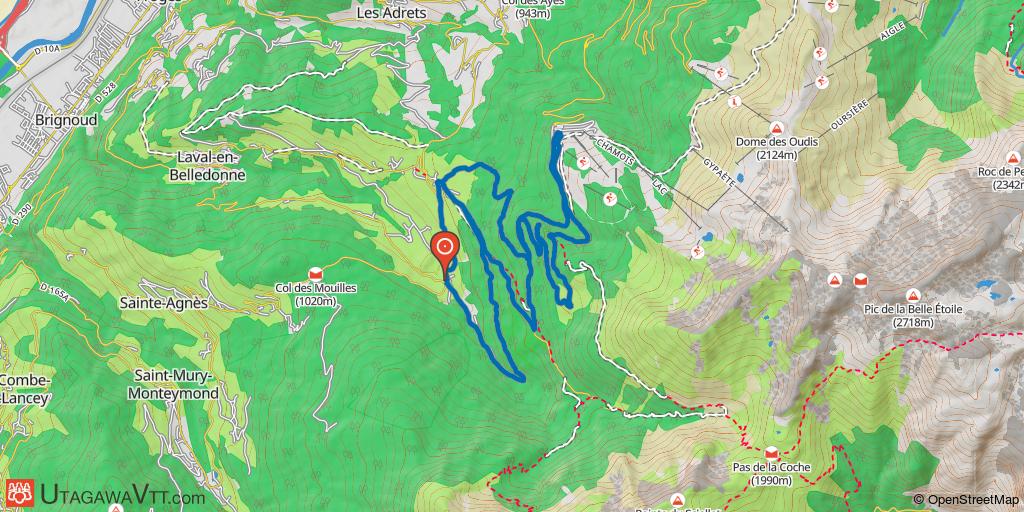The height and width of the screenshot is (512, 1024).
Task: Click the UtagawaVTT logo icon
Action: 20,493
